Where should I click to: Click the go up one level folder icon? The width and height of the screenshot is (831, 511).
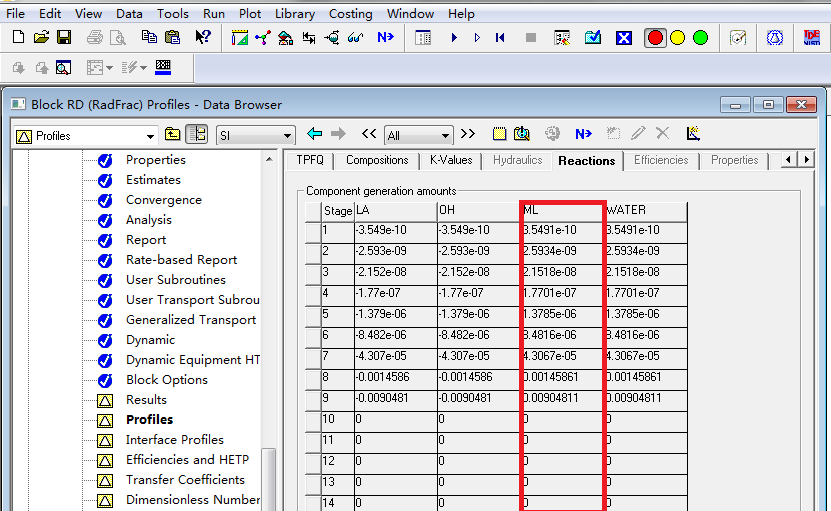[x=173, y=134]
